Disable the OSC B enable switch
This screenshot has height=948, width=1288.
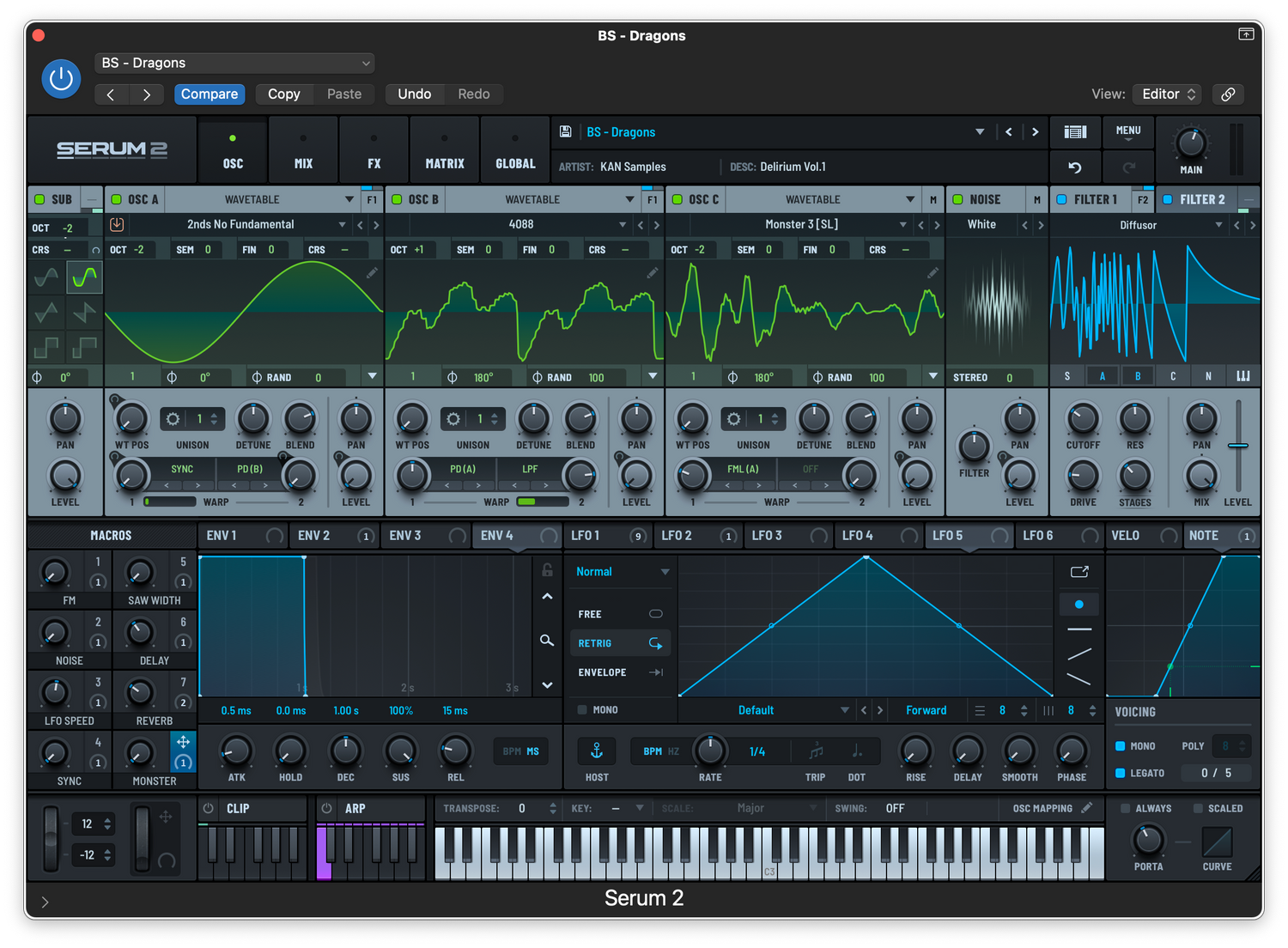tap(397, 199)
